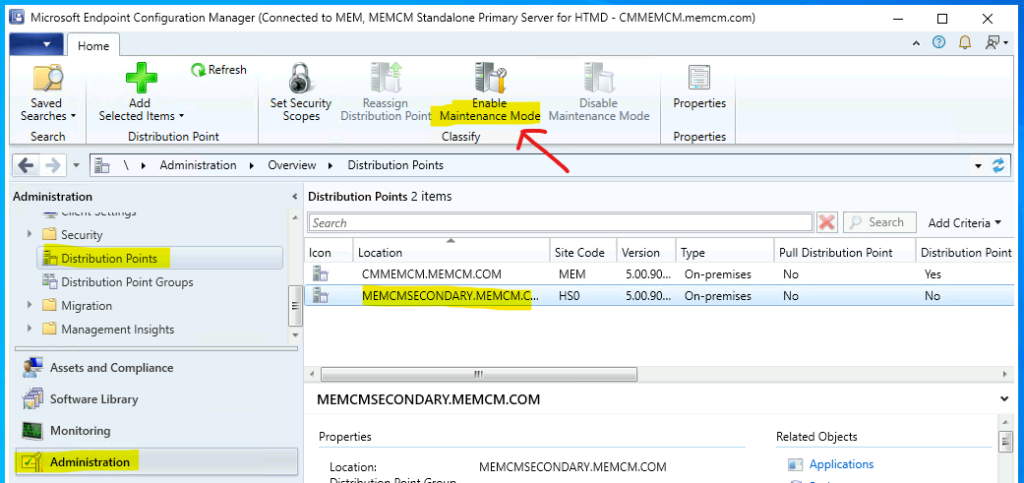Clear search with the red X
The image size is (1024, 483).
[827, 223]
